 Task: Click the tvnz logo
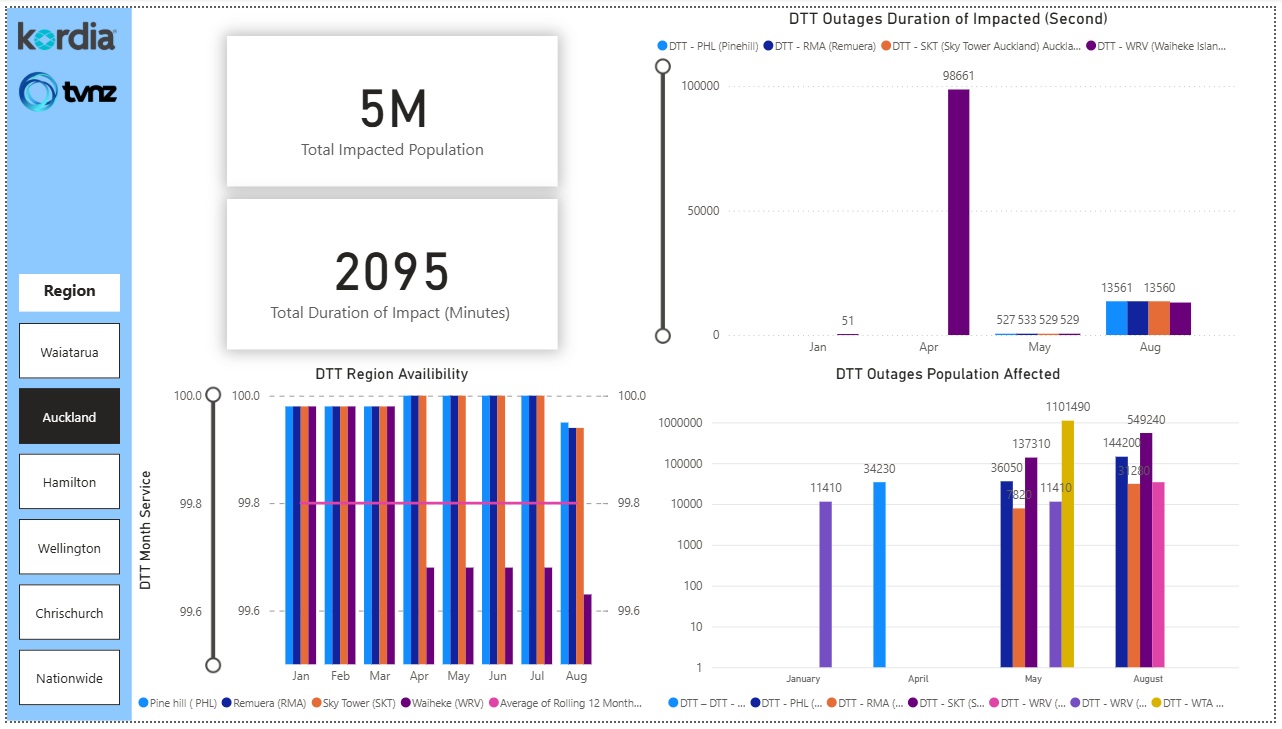tap(68, 93)
